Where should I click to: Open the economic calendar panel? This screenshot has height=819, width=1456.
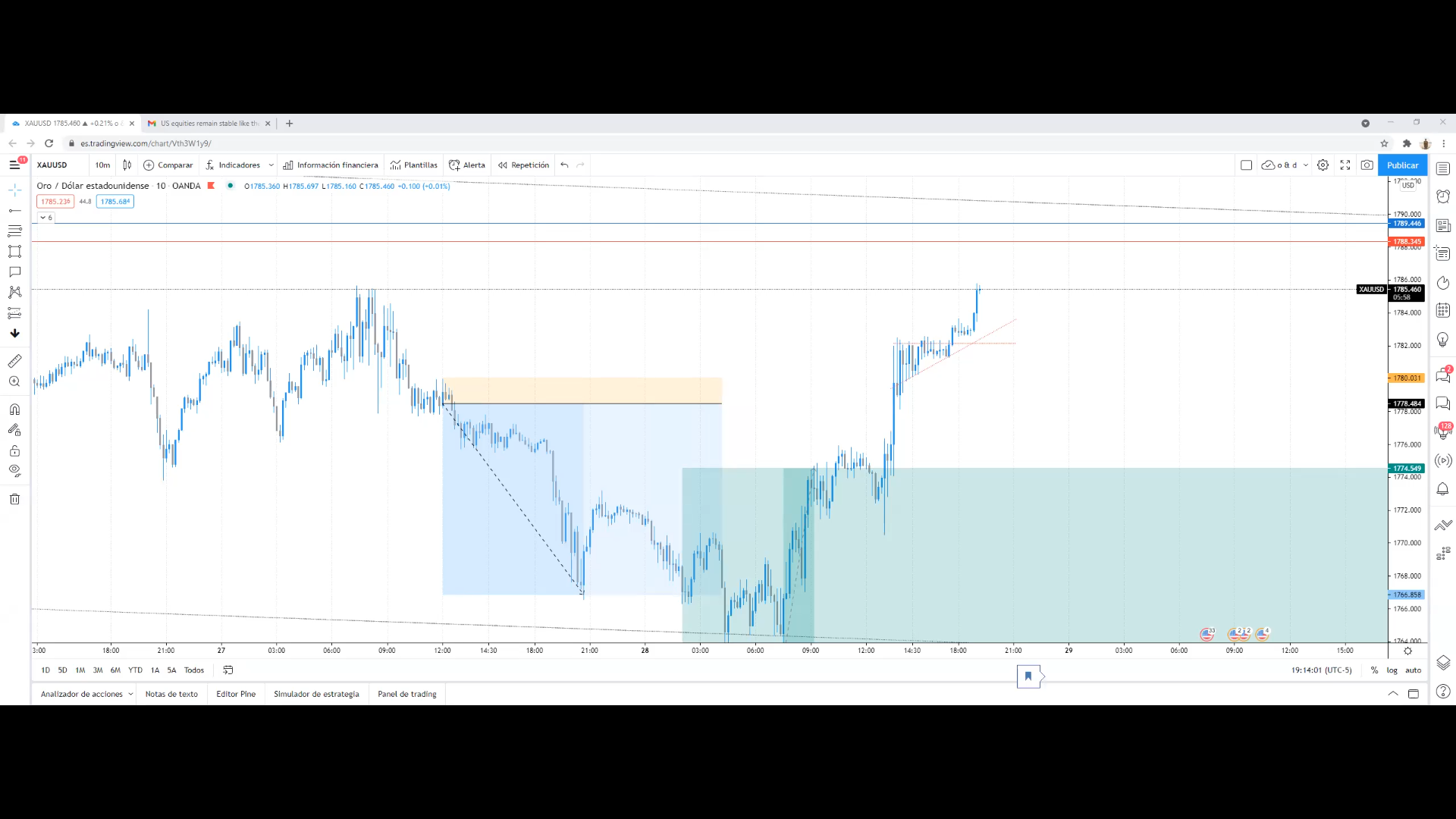(1442, 311)
